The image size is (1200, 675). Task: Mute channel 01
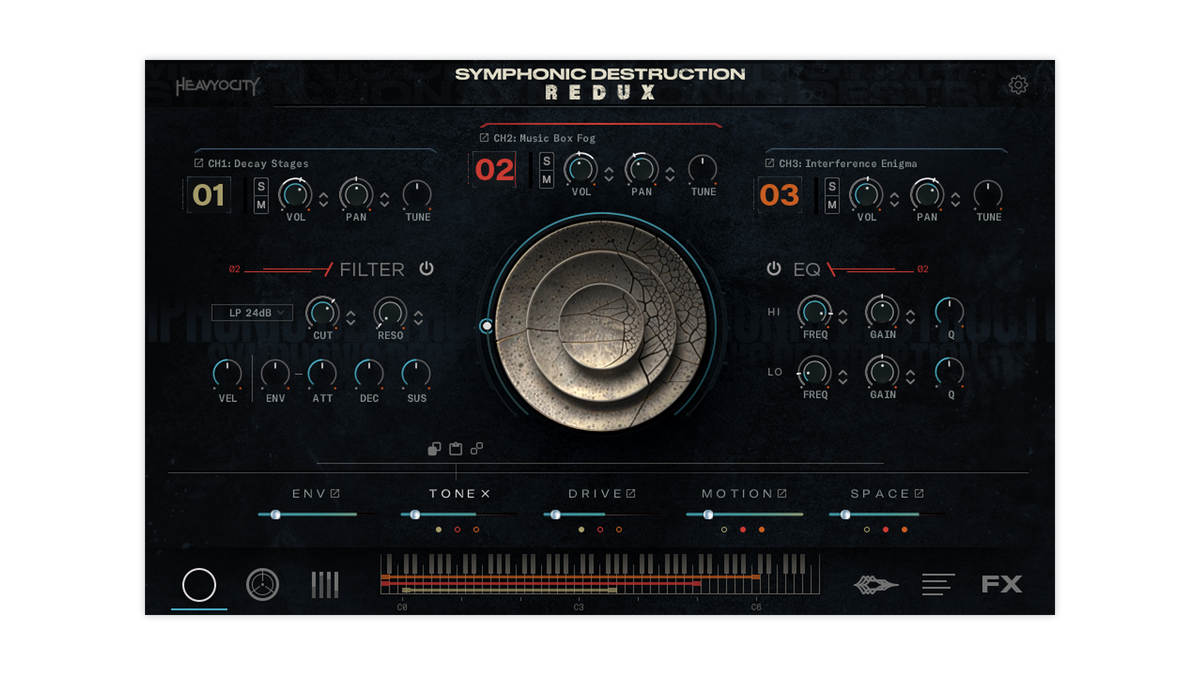261,204
